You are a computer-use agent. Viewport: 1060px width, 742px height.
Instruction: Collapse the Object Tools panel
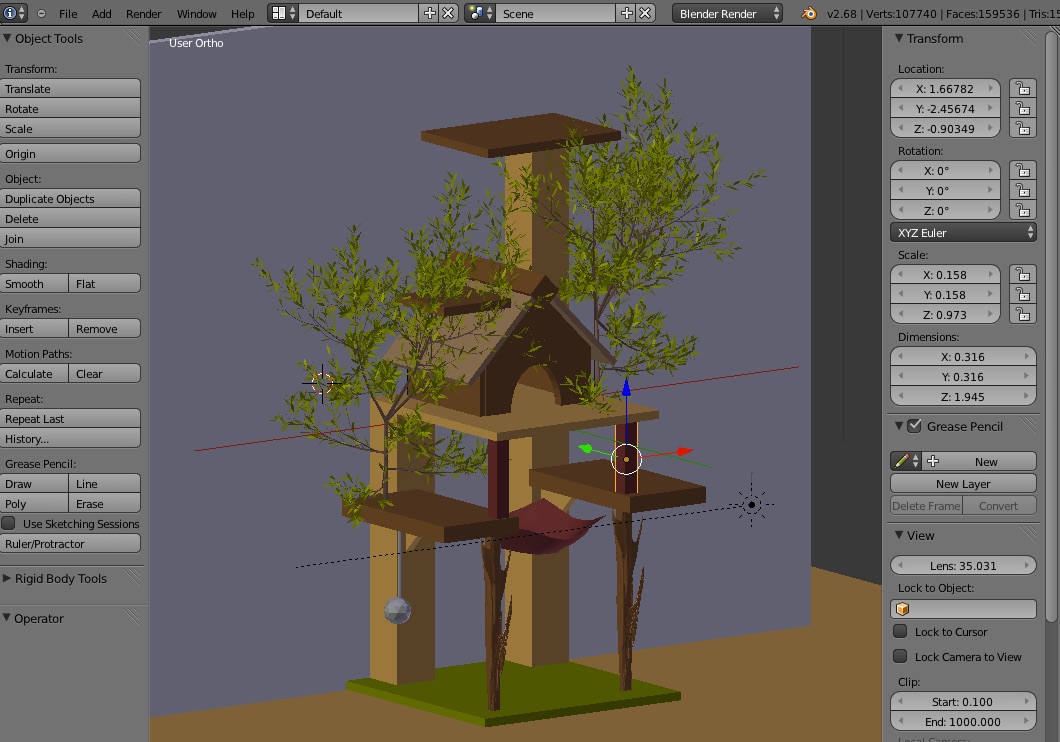pos(7,39)
